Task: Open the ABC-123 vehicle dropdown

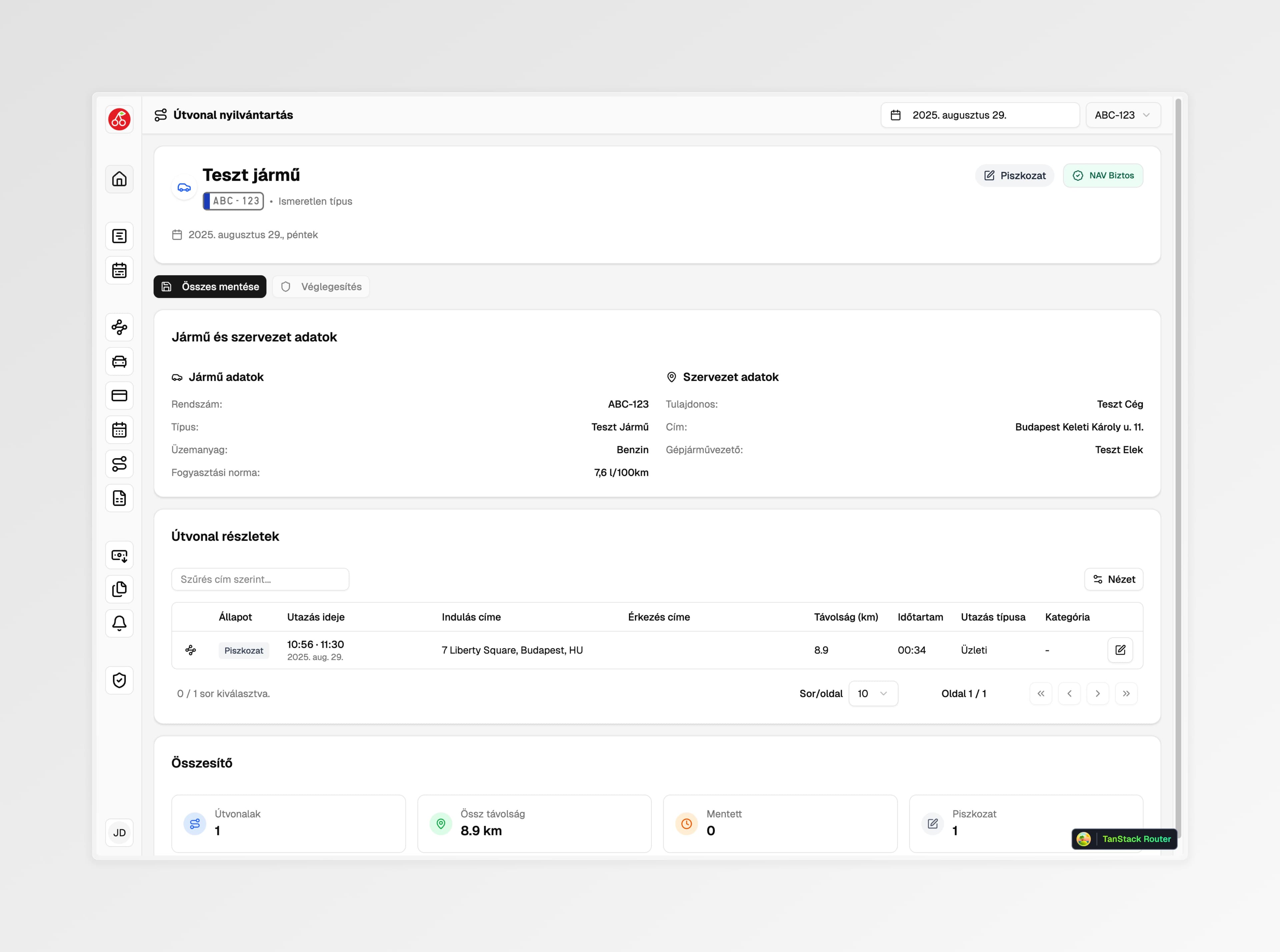Action: coord(1123,115)
